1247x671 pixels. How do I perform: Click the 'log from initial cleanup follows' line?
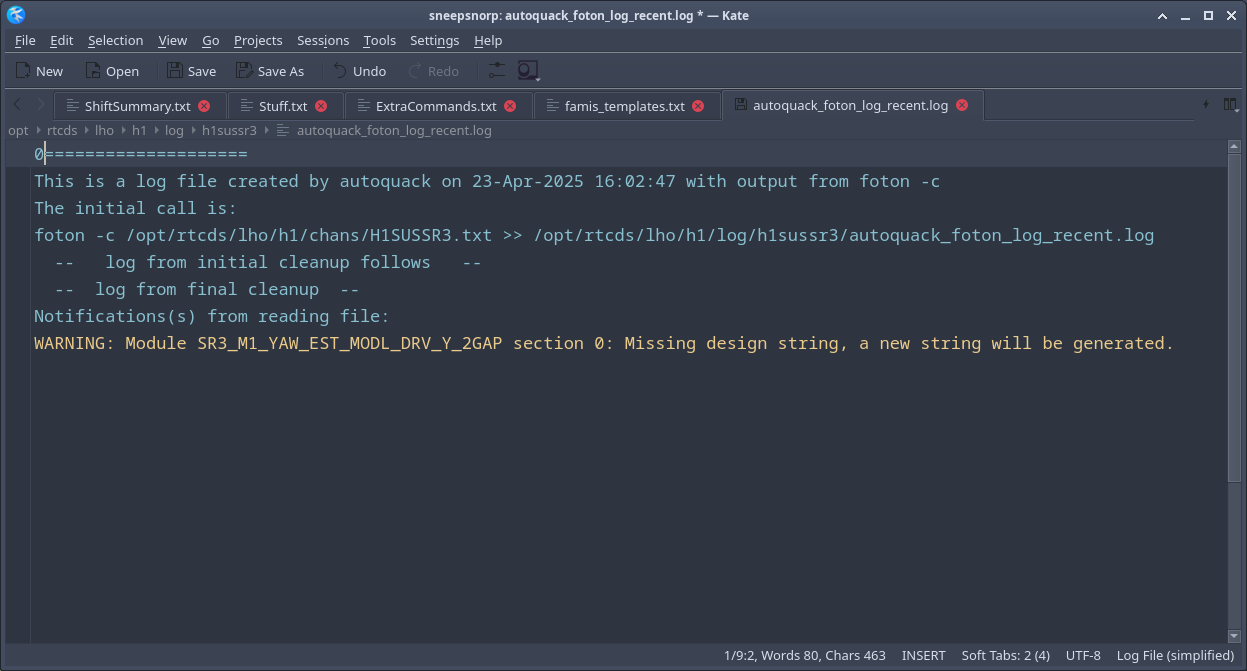(268, 262)
